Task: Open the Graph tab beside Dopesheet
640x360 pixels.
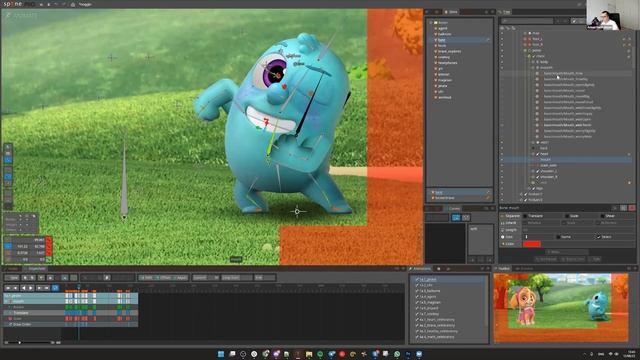Action: pyautogui.click(x=13, y=269)
